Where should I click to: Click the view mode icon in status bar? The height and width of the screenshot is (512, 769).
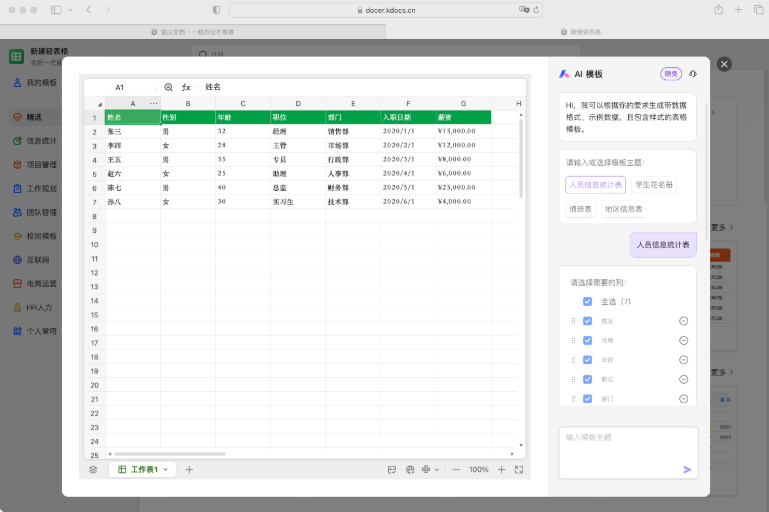click(x=426, y=469)
